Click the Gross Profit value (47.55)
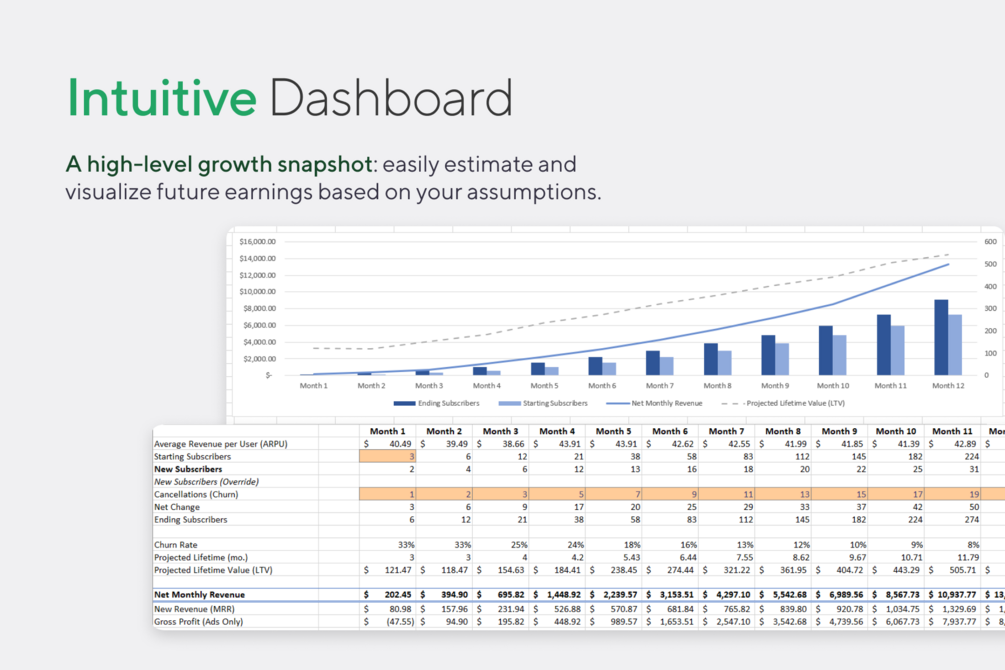 (400, 621)
